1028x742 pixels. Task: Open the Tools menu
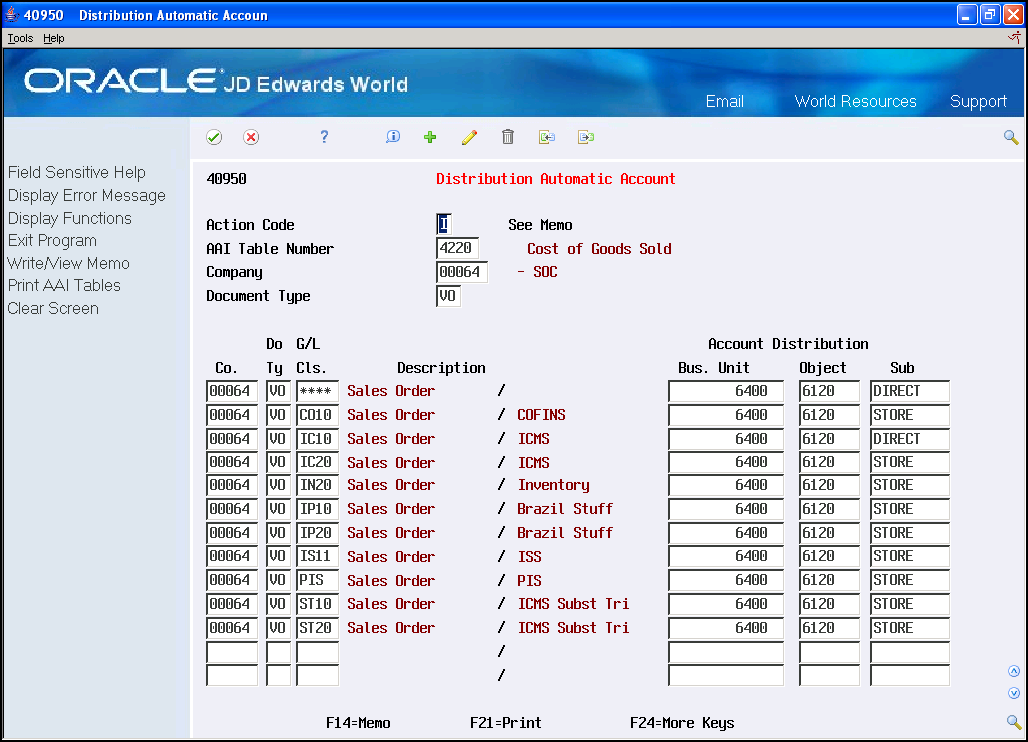pos(20,38)
